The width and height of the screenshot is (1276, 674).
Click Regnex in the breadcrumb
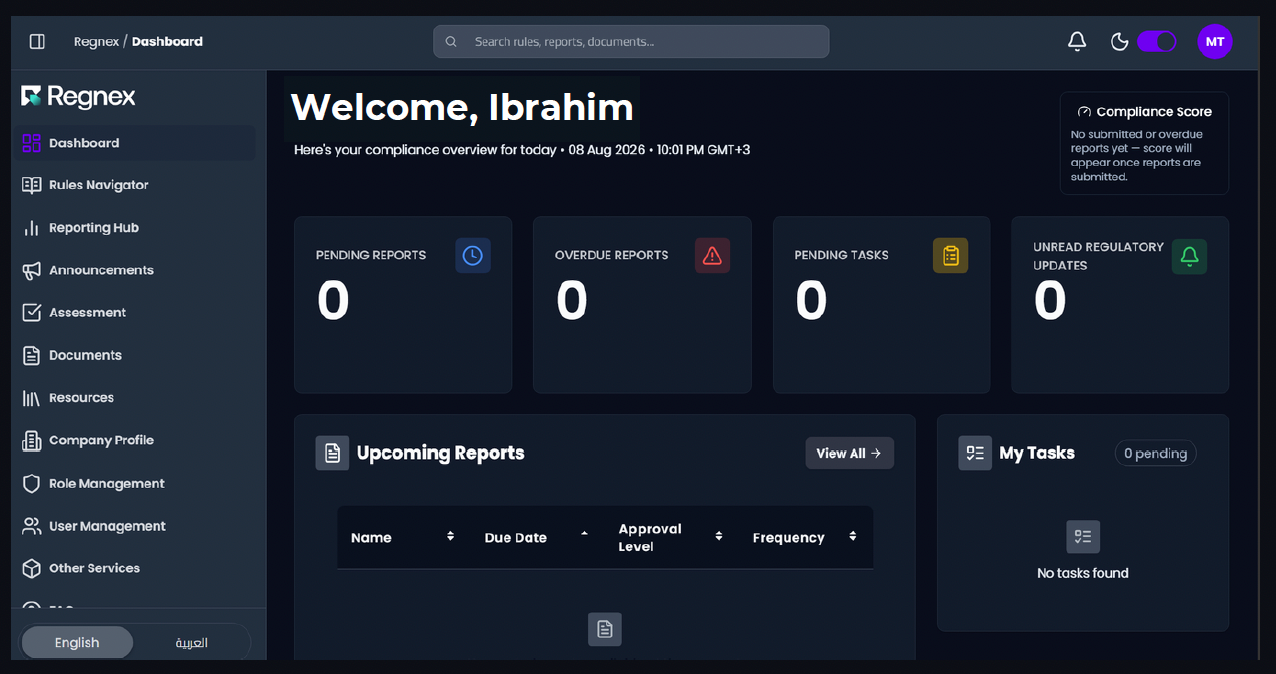95,41
